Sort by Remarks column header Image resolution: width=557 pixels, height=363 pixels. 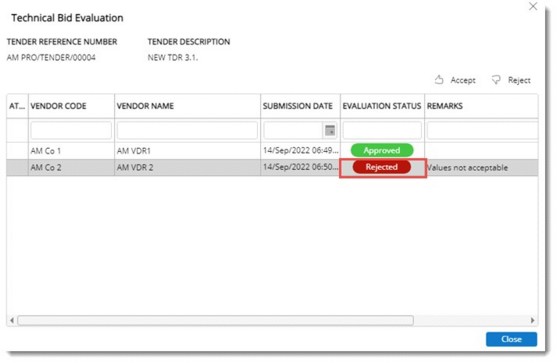pyautogui.click(x=445, y=106)
